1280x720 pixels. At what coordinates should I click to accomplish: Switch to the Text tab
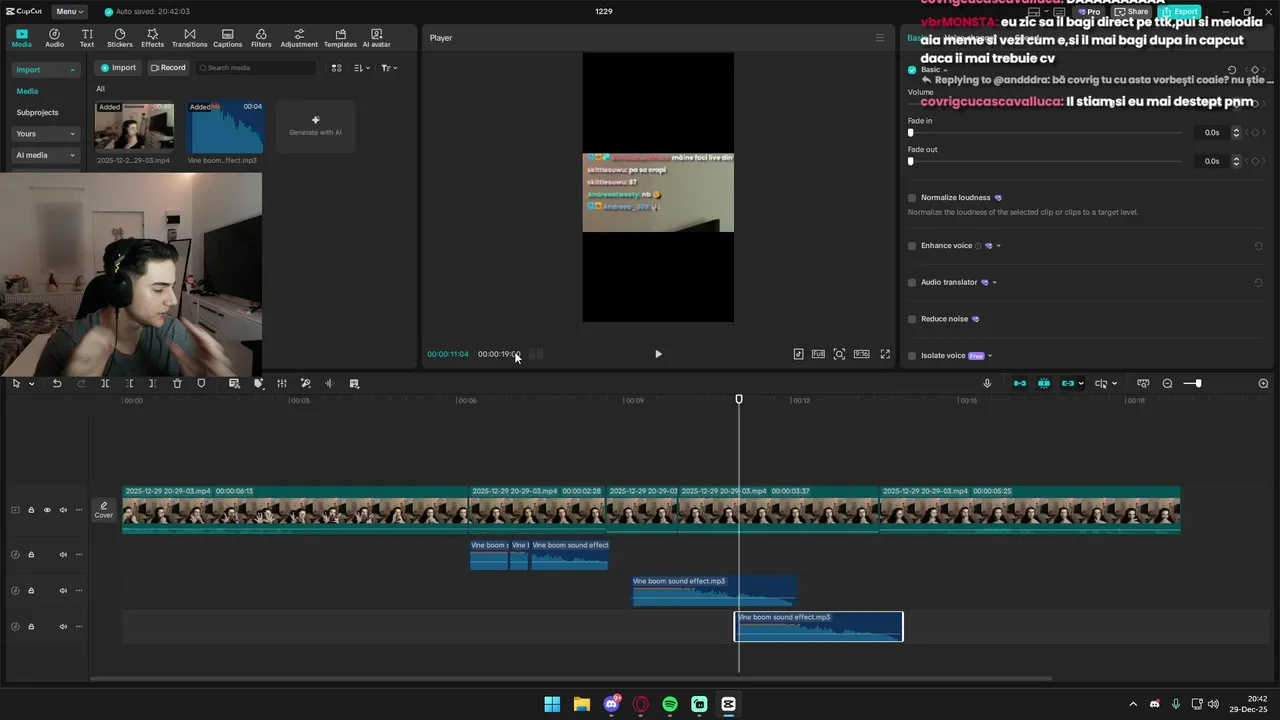pyautogui.click(x=87, y=38)
